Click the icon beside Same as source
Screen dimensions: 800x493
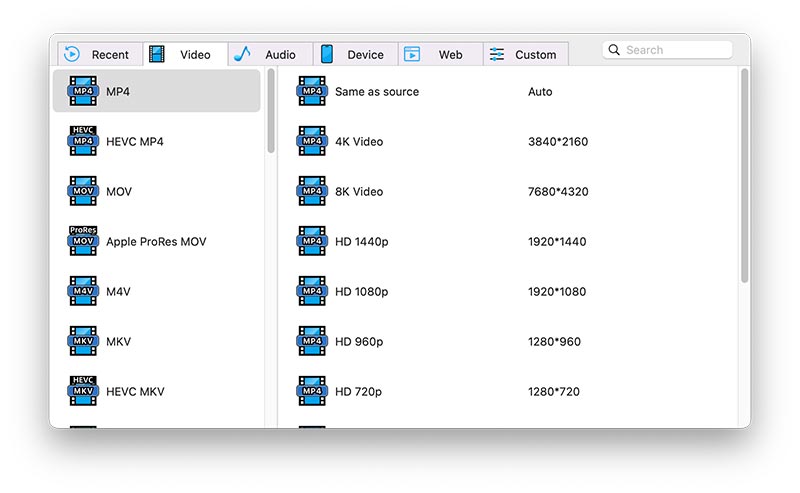point(312,91)
